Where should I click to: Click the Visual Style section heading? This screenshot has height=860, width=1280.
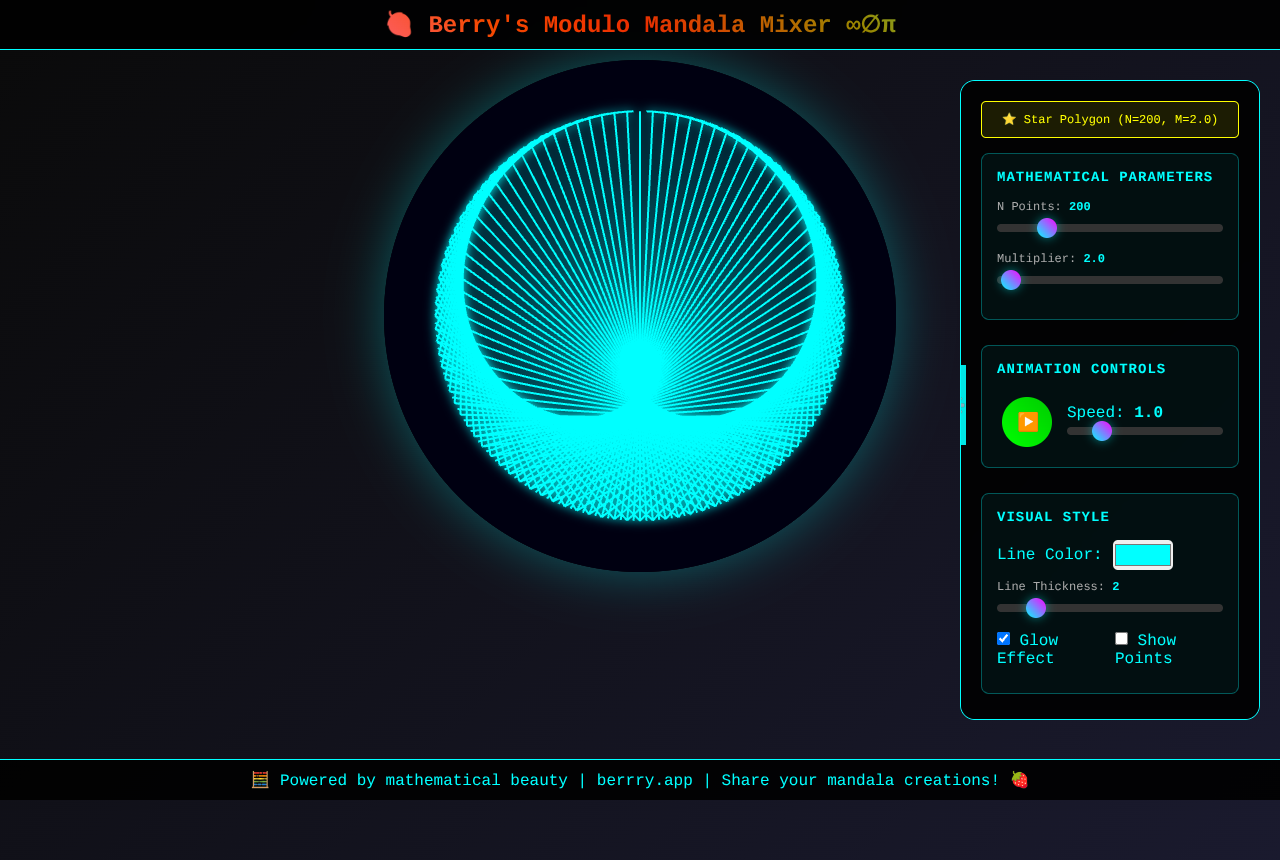pos(1053,517)
